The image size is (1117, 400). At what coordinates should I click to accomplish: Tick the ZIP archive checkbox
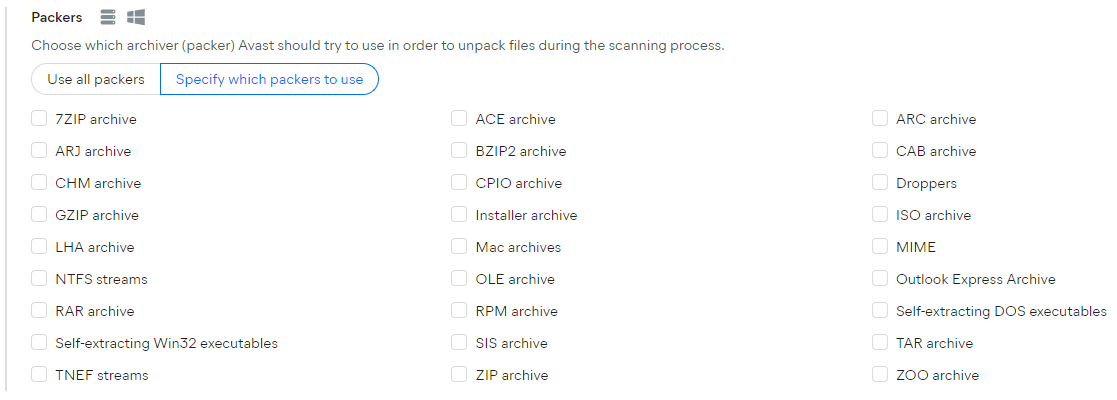tap(459, 374)
